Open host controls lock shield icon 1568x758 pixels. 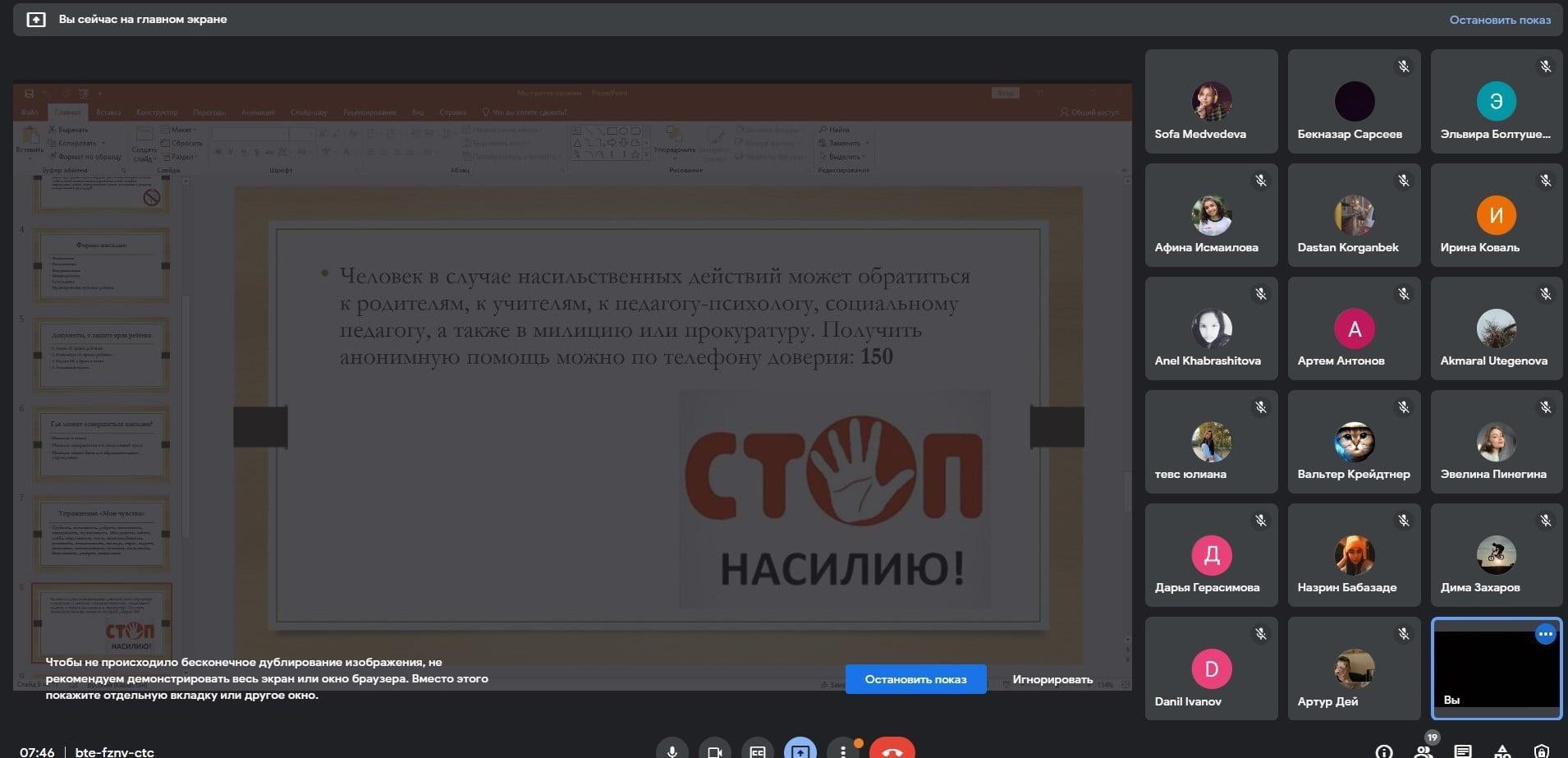tap(1542, 751)
